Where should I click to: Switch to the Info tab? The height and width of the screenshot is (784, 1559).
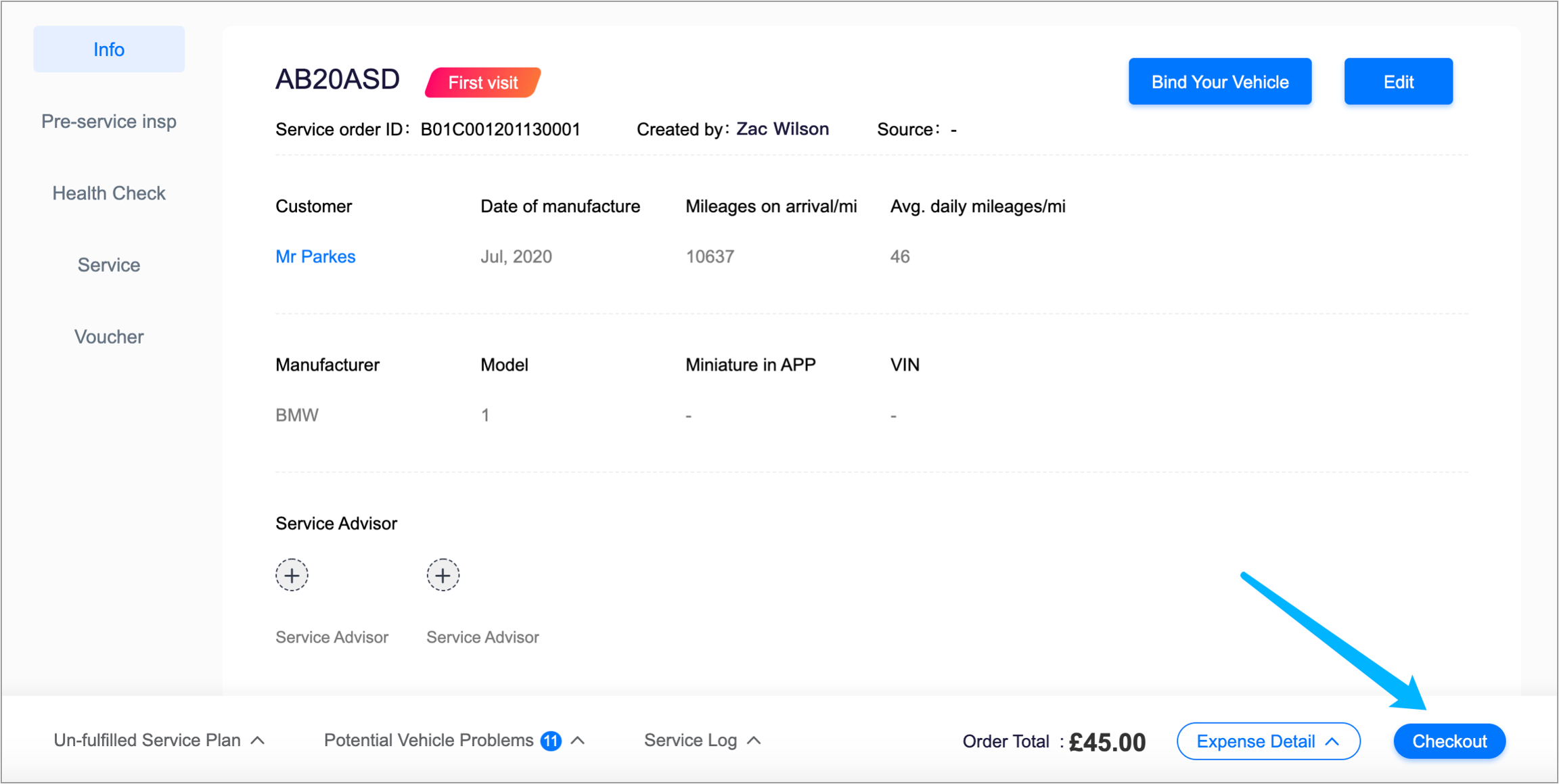point(109,49)
